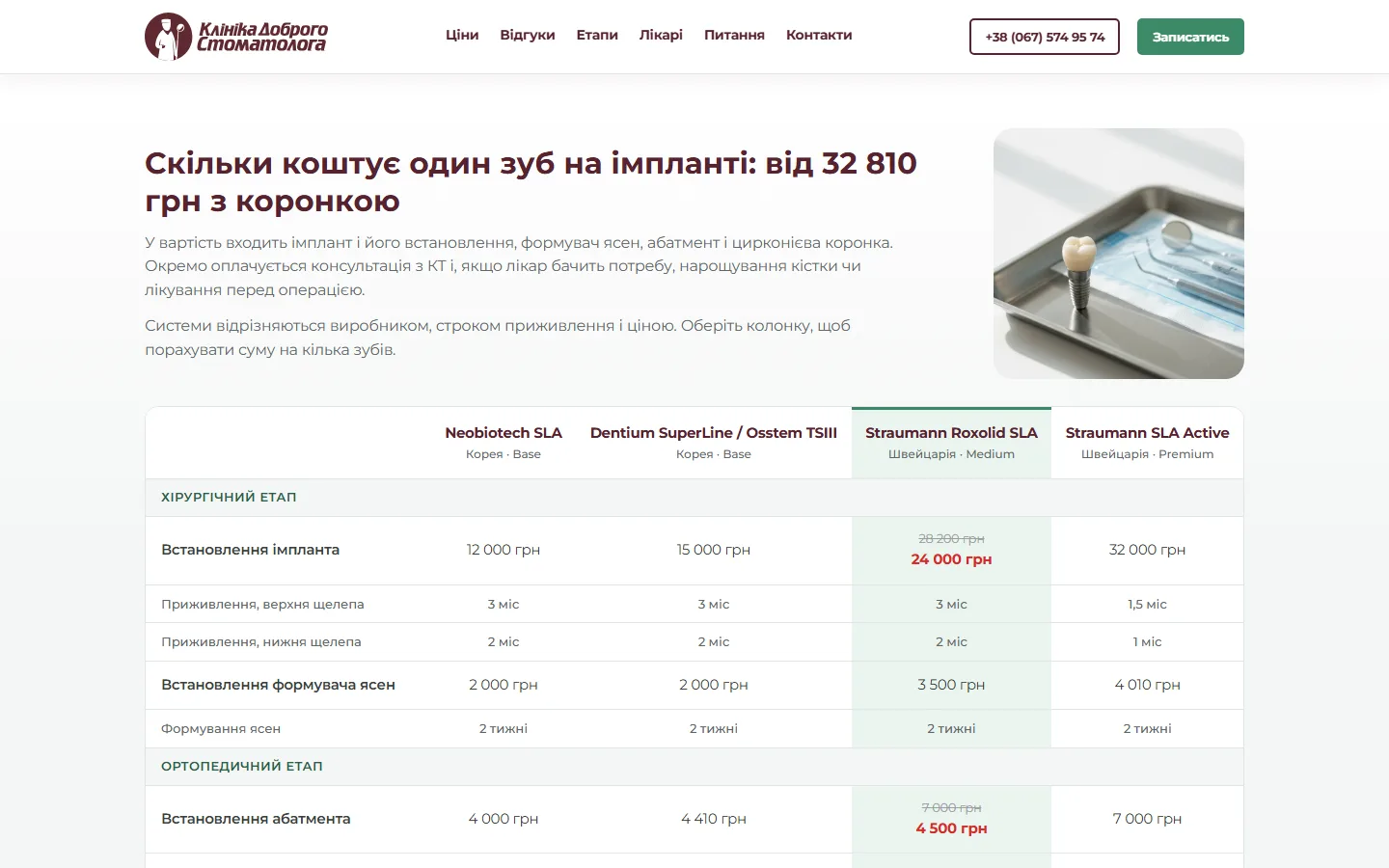
Task: Click the 3 500 грн price cell
Action: click(x=951, y=685)
